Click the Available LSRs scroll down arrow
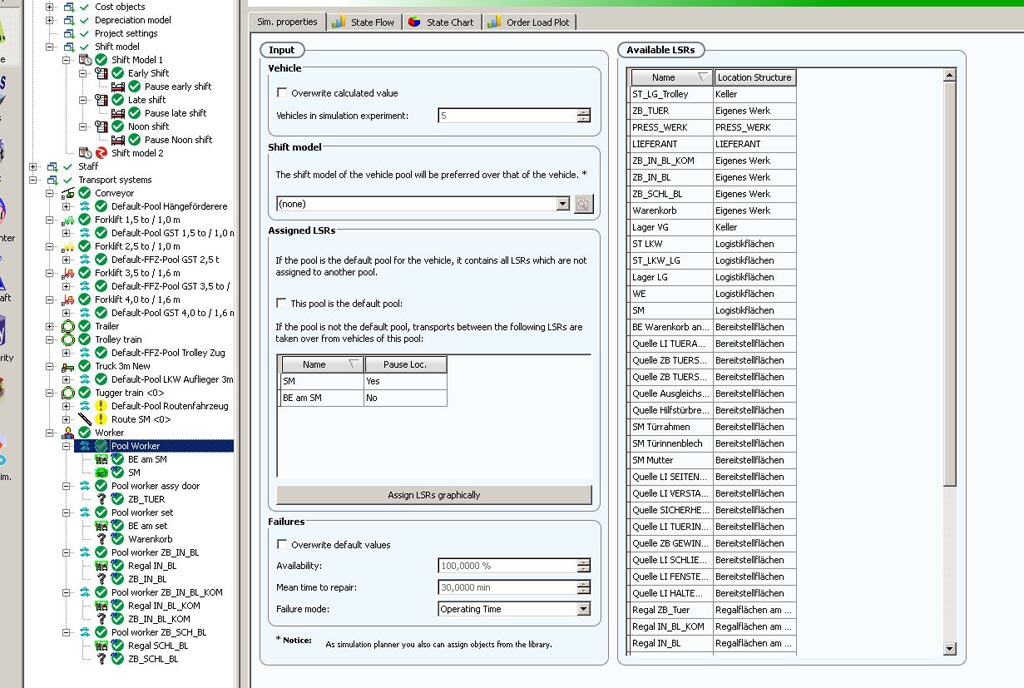 pos(950,649)
